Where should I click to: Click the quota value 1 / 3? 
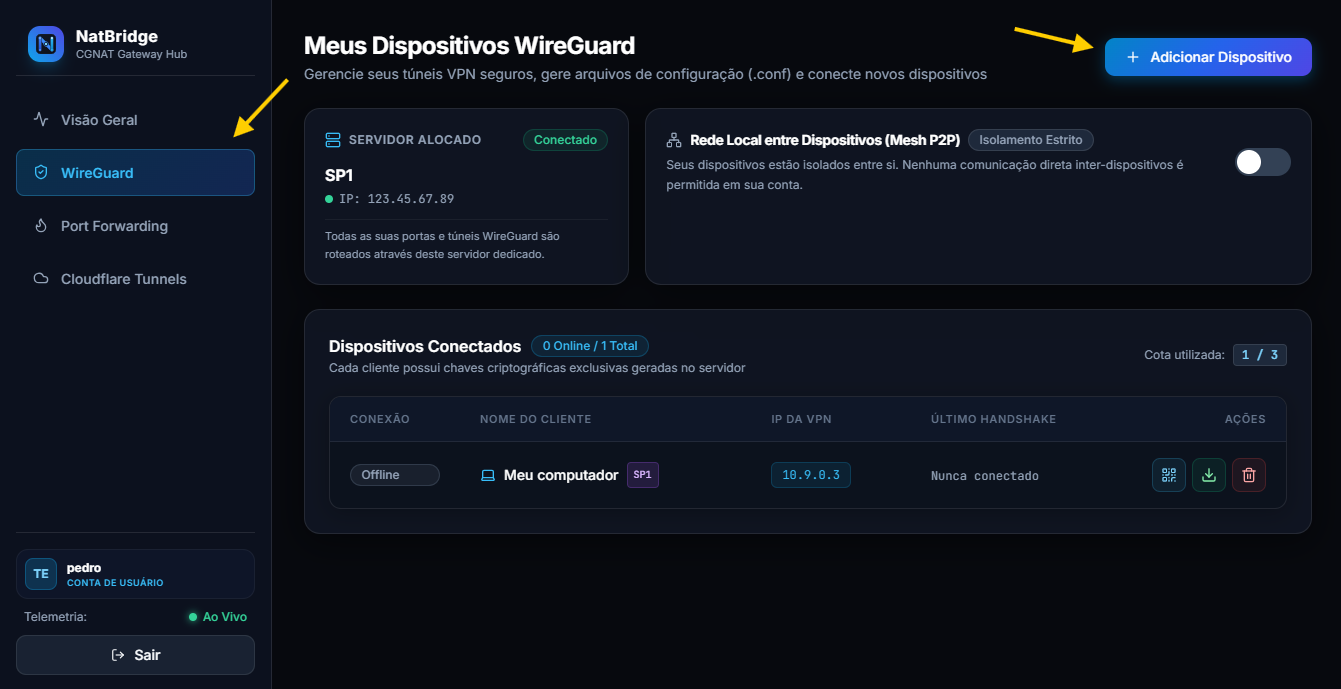(x=1260, y=354)
